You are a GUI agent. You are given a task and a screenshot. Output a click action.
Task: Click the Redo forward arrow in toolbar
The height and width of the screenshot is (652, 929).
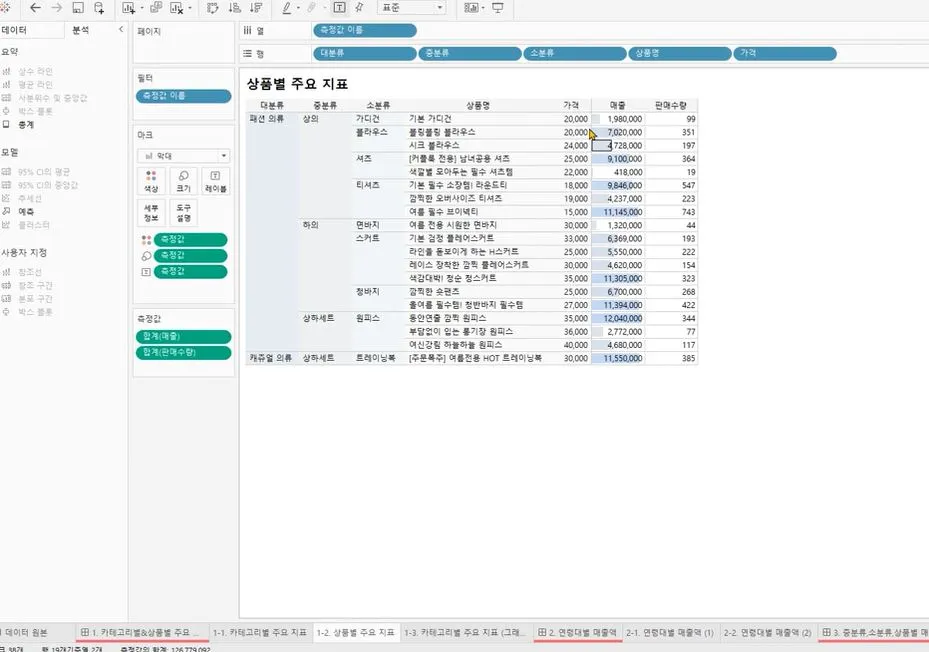coord(57,8)
